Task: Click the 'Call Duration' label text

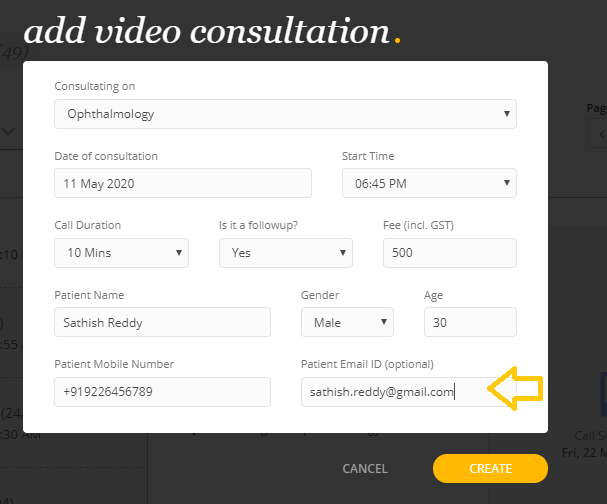Action: click(x=87, y=225)
